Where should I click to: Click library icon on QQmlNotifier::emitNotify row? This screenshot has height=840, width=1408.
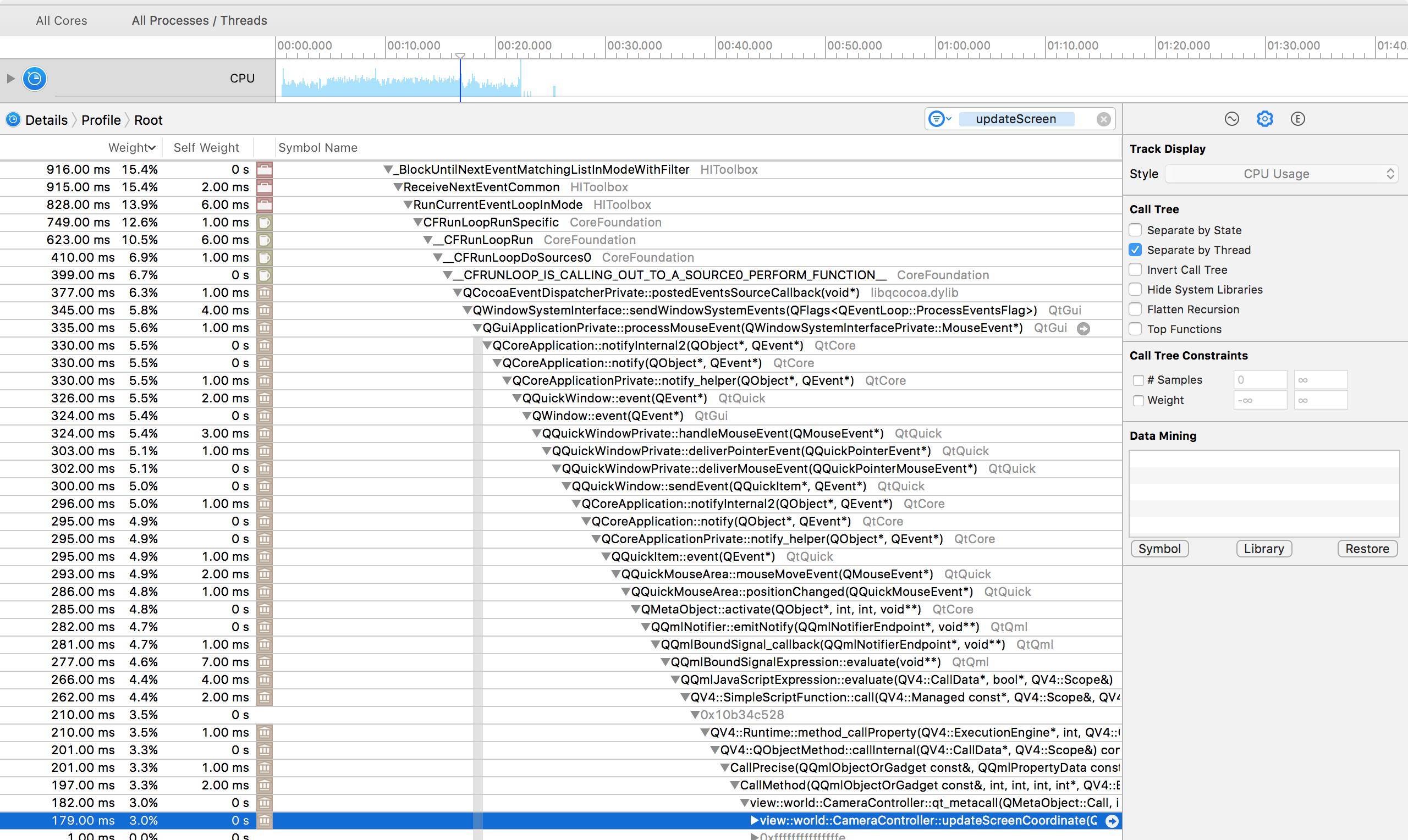click(x=265, y=627)
